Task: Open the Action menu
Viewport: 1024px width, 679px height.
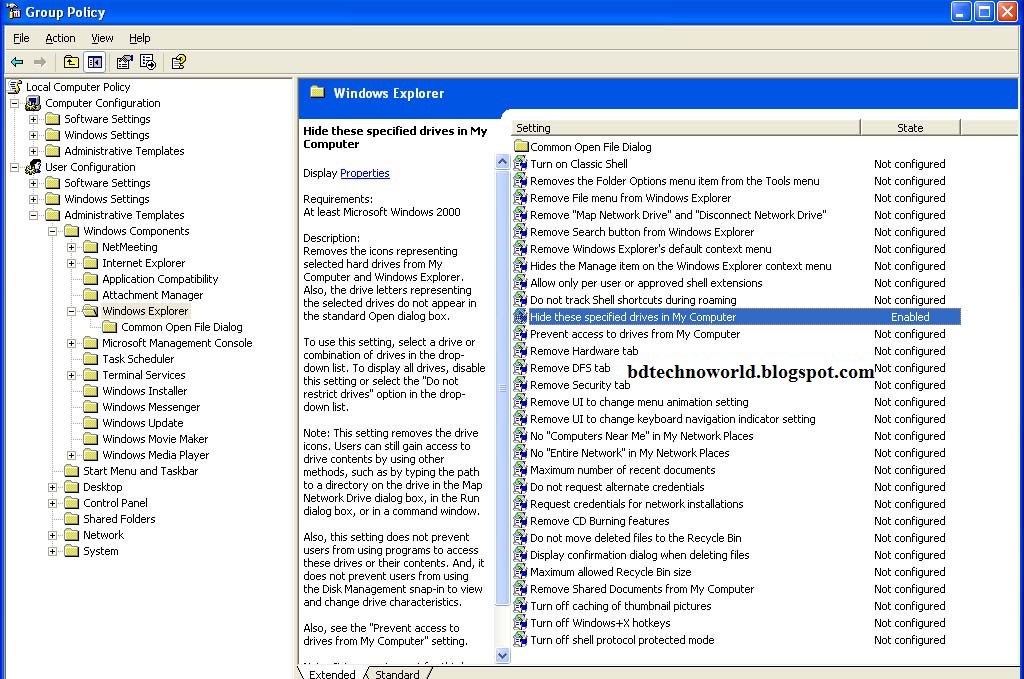Action: click(x=60, y=38)
